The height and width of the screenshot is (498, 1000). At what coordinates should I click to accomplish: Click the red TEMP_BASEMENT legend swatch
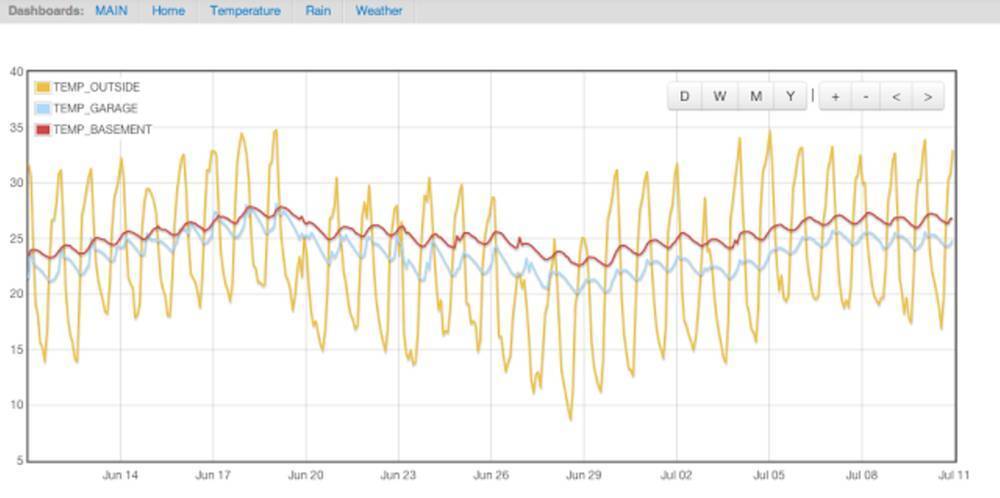(42, 130)
